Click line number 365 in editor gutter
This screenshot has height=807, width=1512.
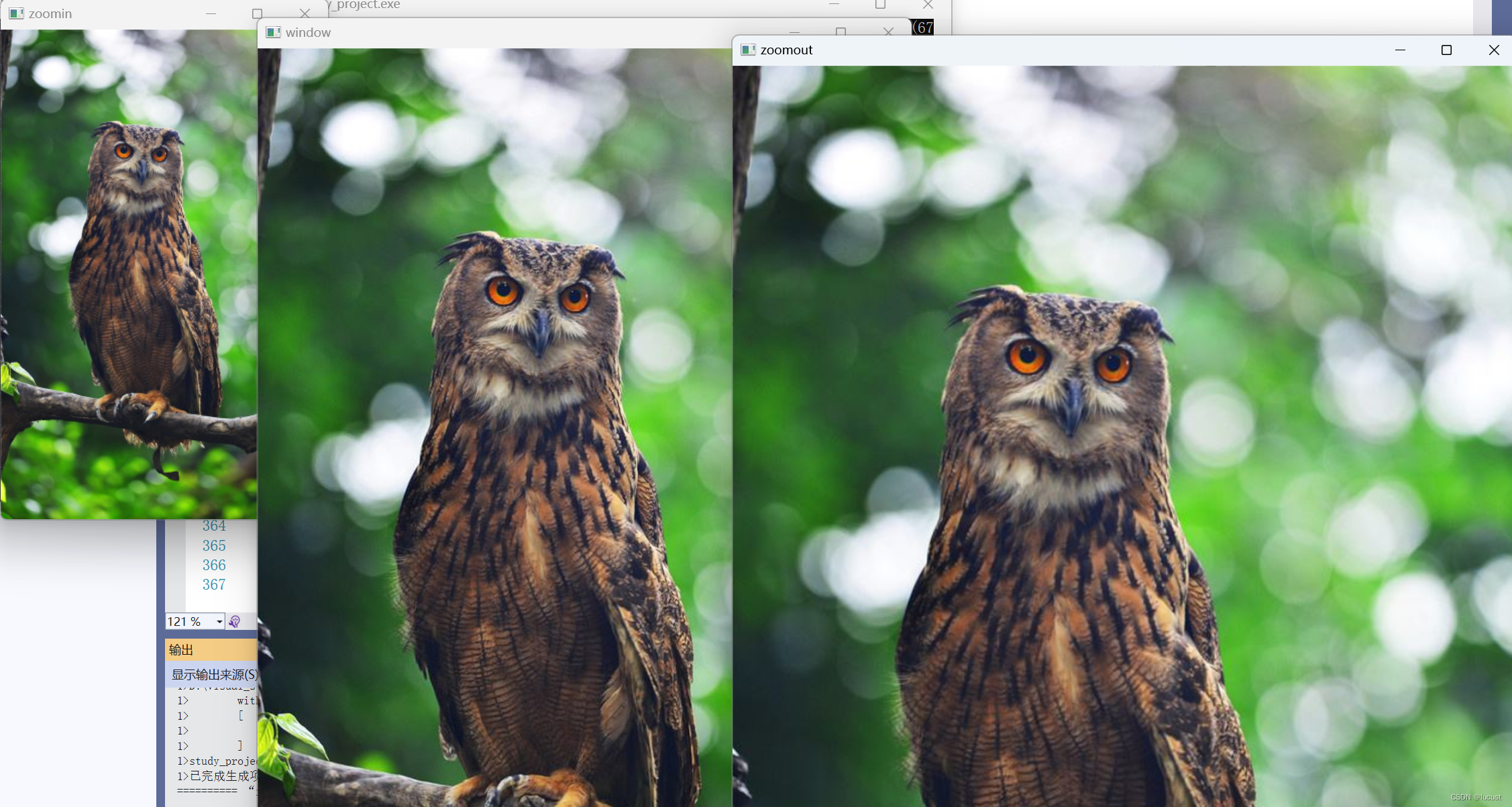[x=214, y=545]
